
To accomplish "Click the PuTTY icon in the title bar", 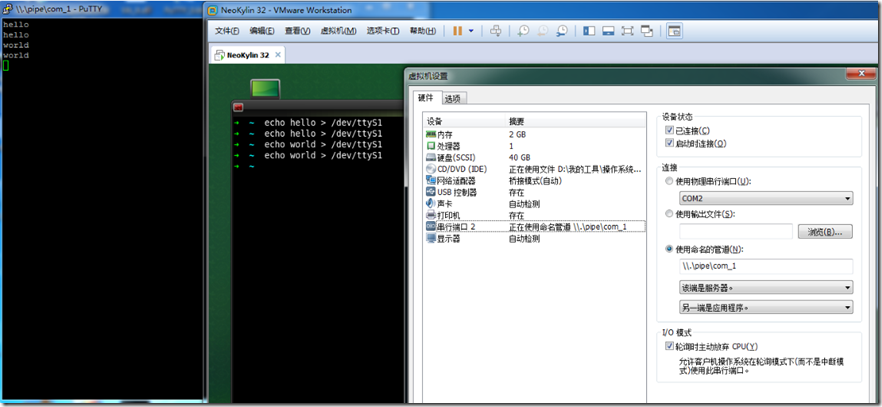I will [7, 9].
